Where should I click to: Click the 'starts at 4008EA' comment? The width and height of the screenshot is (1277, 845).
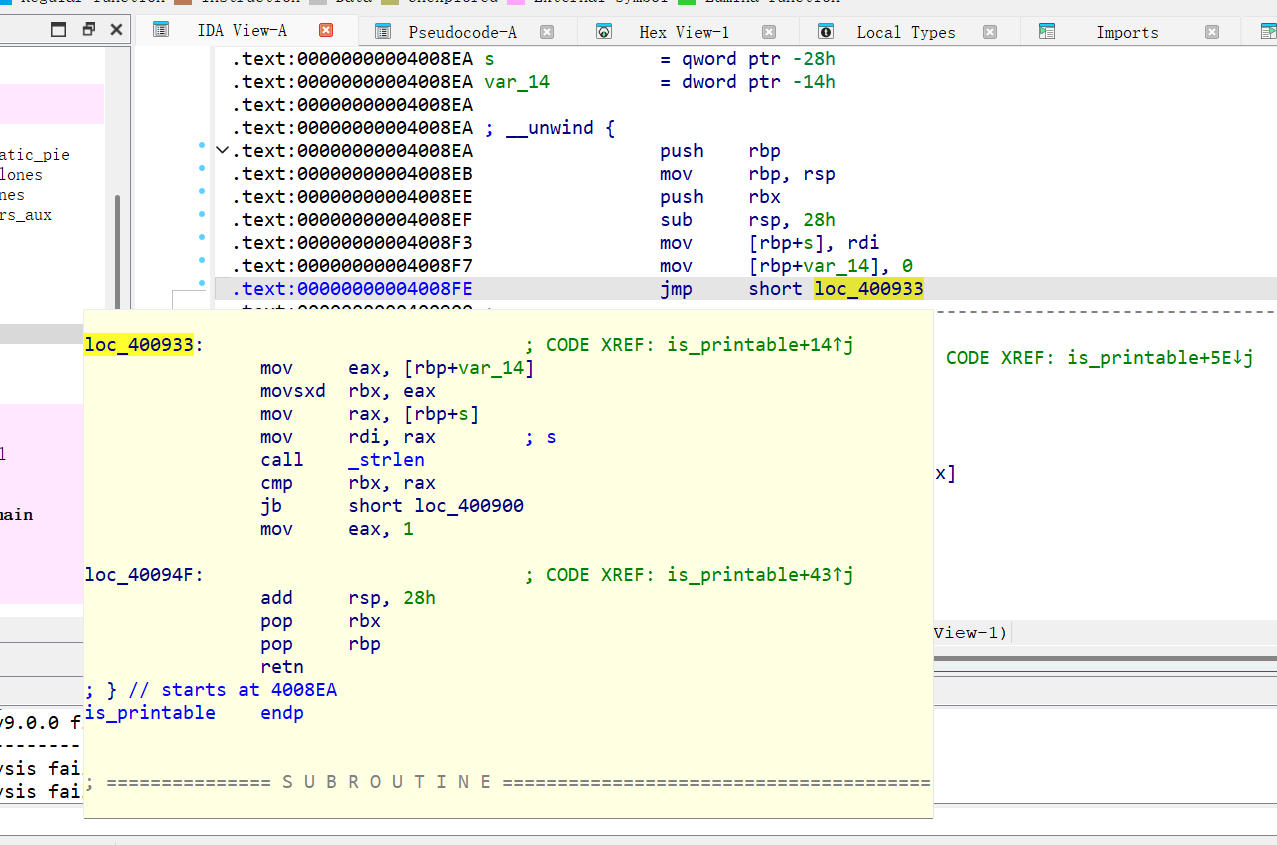pos(211,690)
